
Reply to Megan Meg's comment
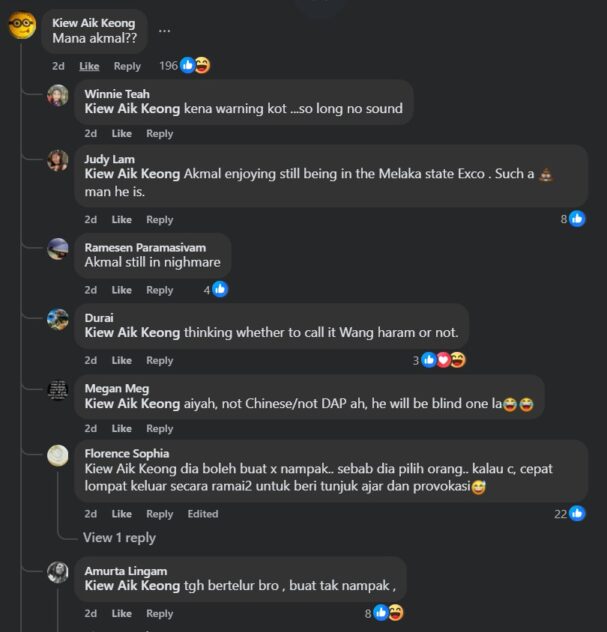[159, 429]
